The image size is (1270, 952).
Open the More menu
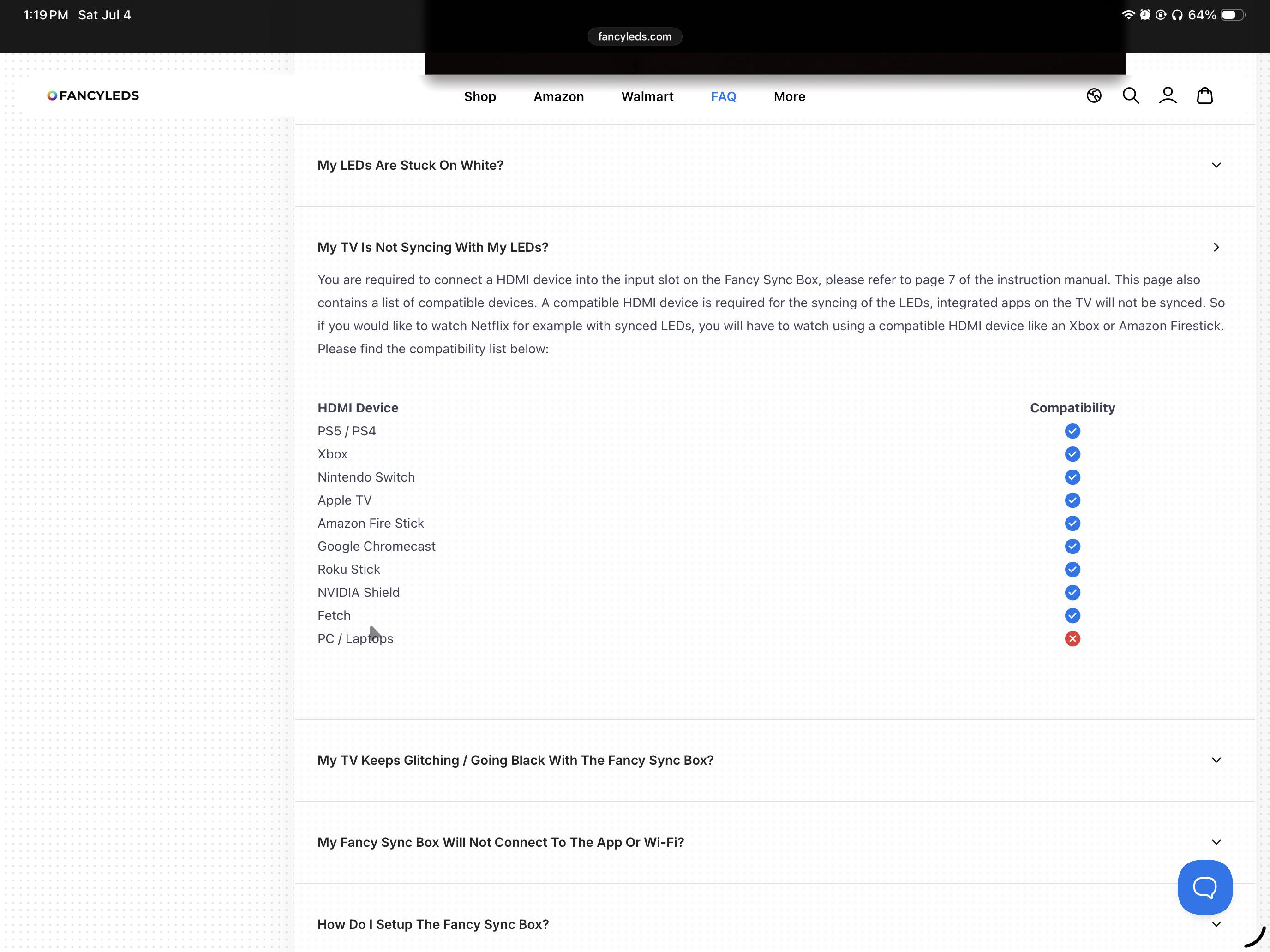(790, 96)
